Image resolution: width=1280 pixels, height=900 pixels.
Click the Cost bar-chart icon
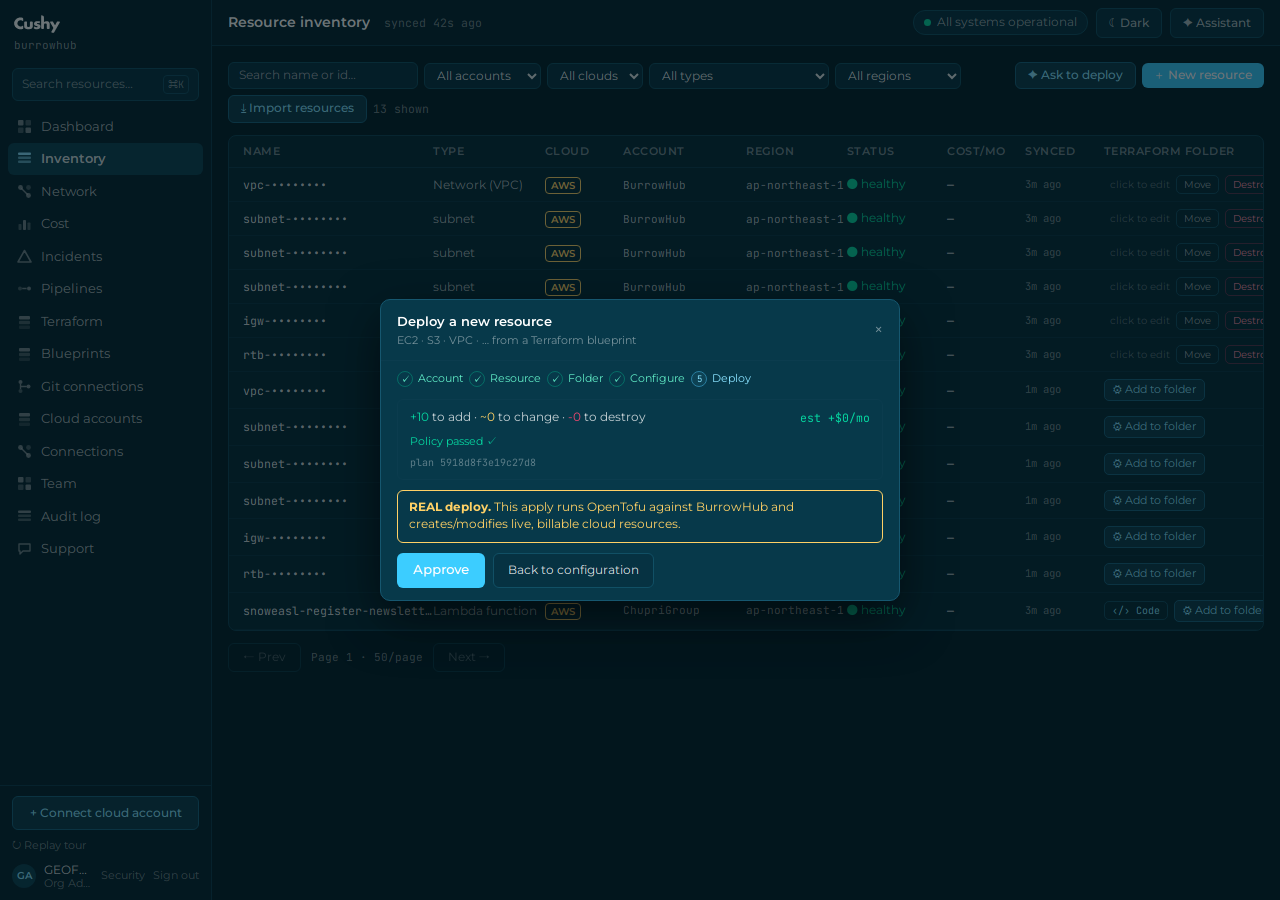[x=24, y=224]
